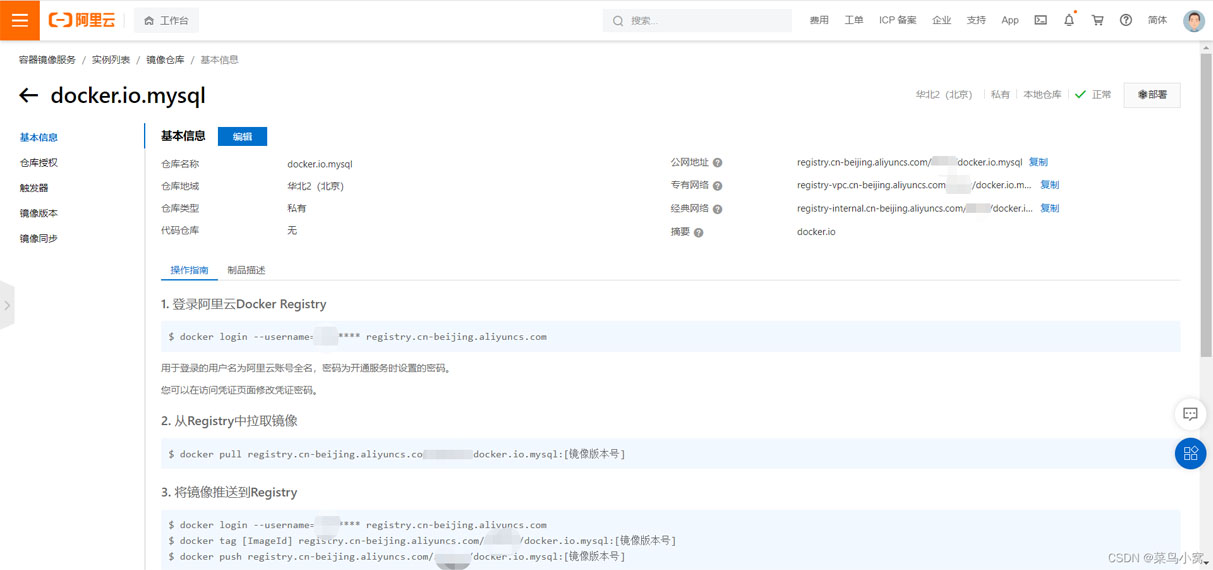Click help icon next to 摘要

[x=698, y=232]
